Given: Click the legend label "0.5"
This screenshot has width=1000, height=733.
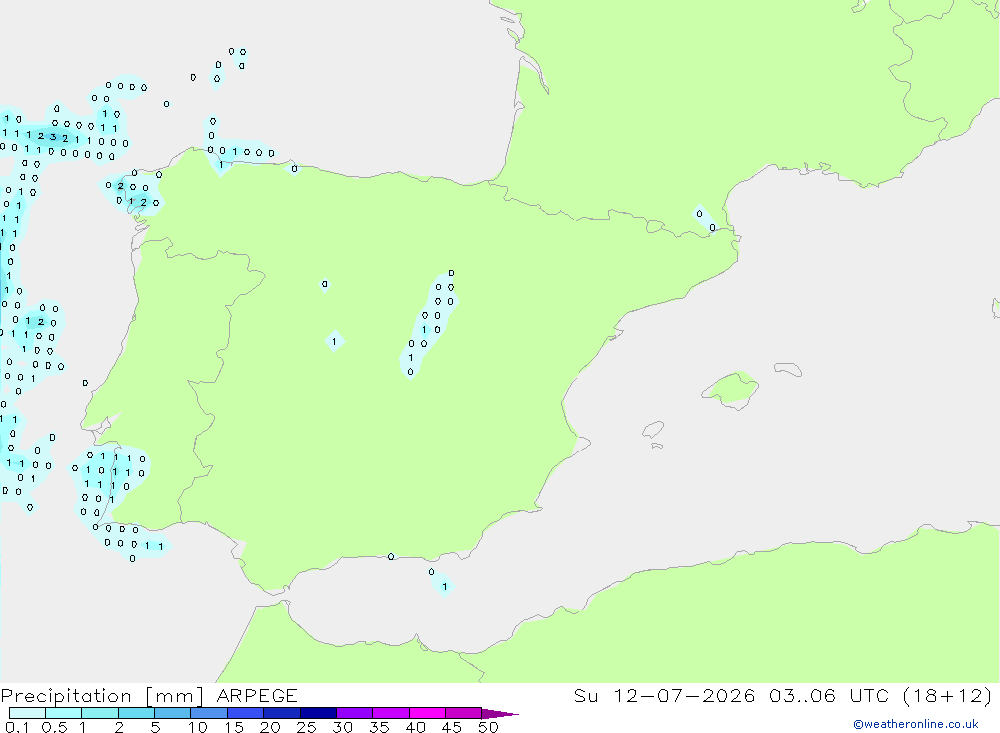Looking at the screenshot, I should coord(54,727).
